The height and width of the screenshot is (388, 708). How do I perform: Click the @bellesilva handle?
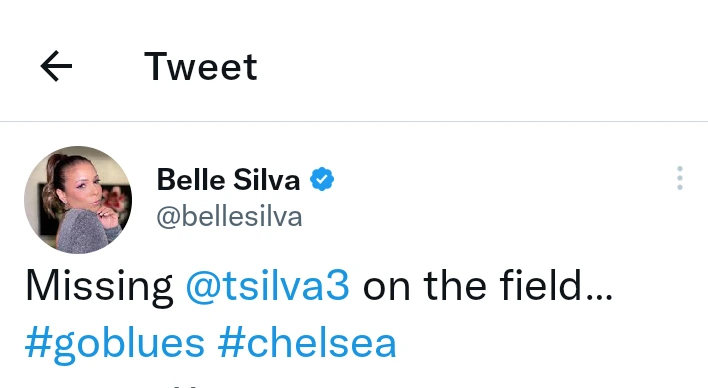point(229,217)
